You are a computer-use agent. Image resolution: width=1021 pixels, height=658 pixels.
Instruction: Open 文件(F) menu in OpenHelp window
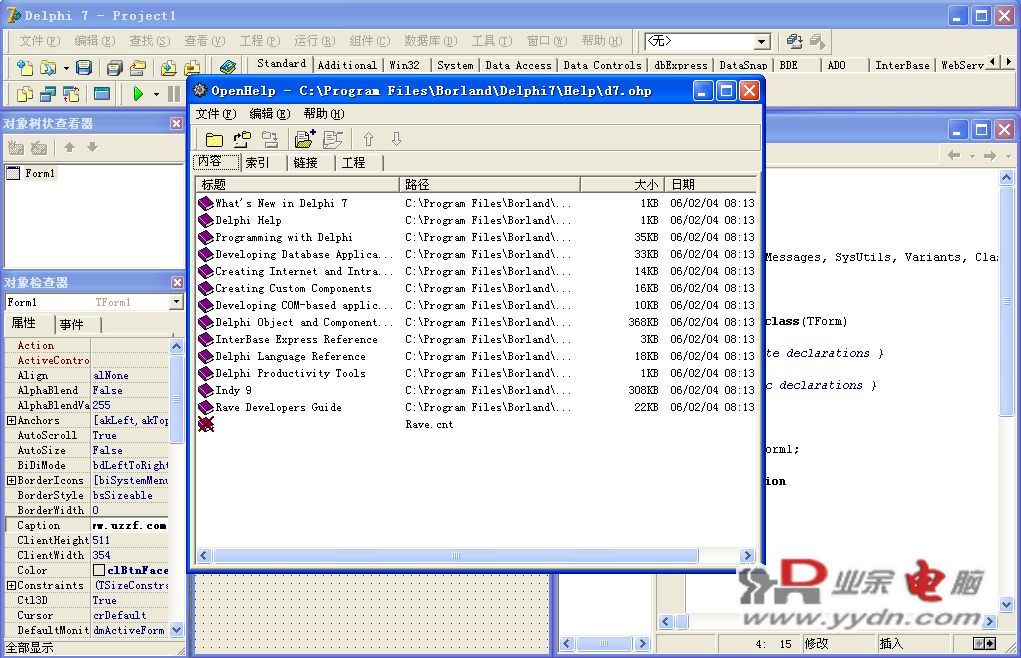click(x=216, y=114)
